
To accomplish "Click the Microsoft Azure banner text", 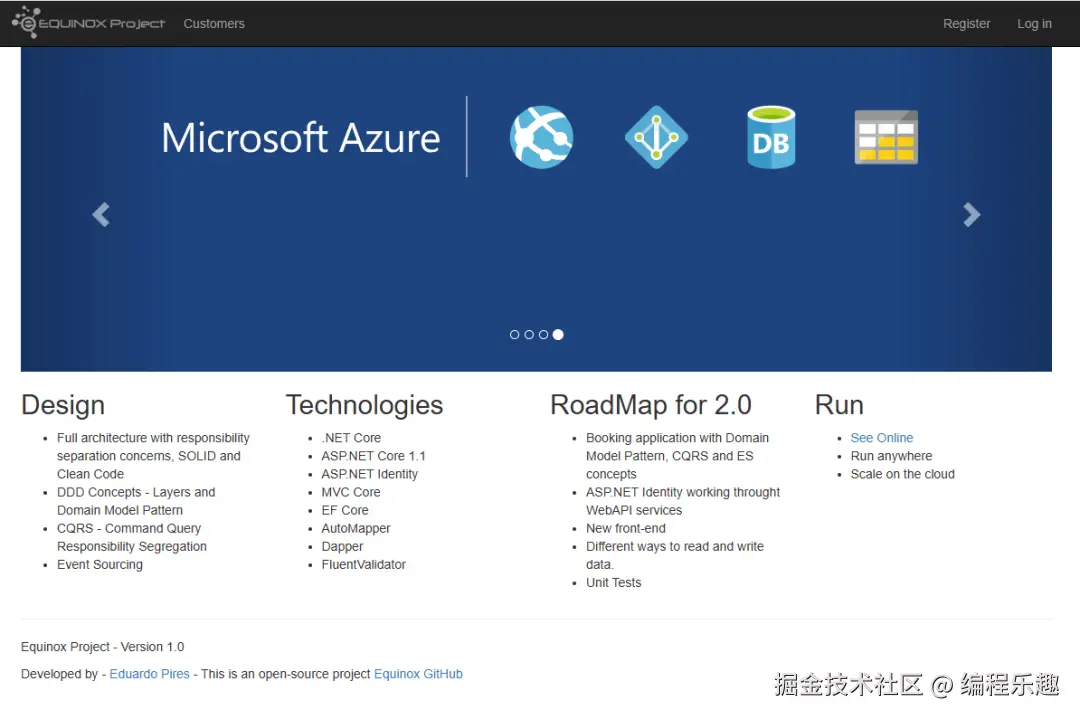I will 300,138.
